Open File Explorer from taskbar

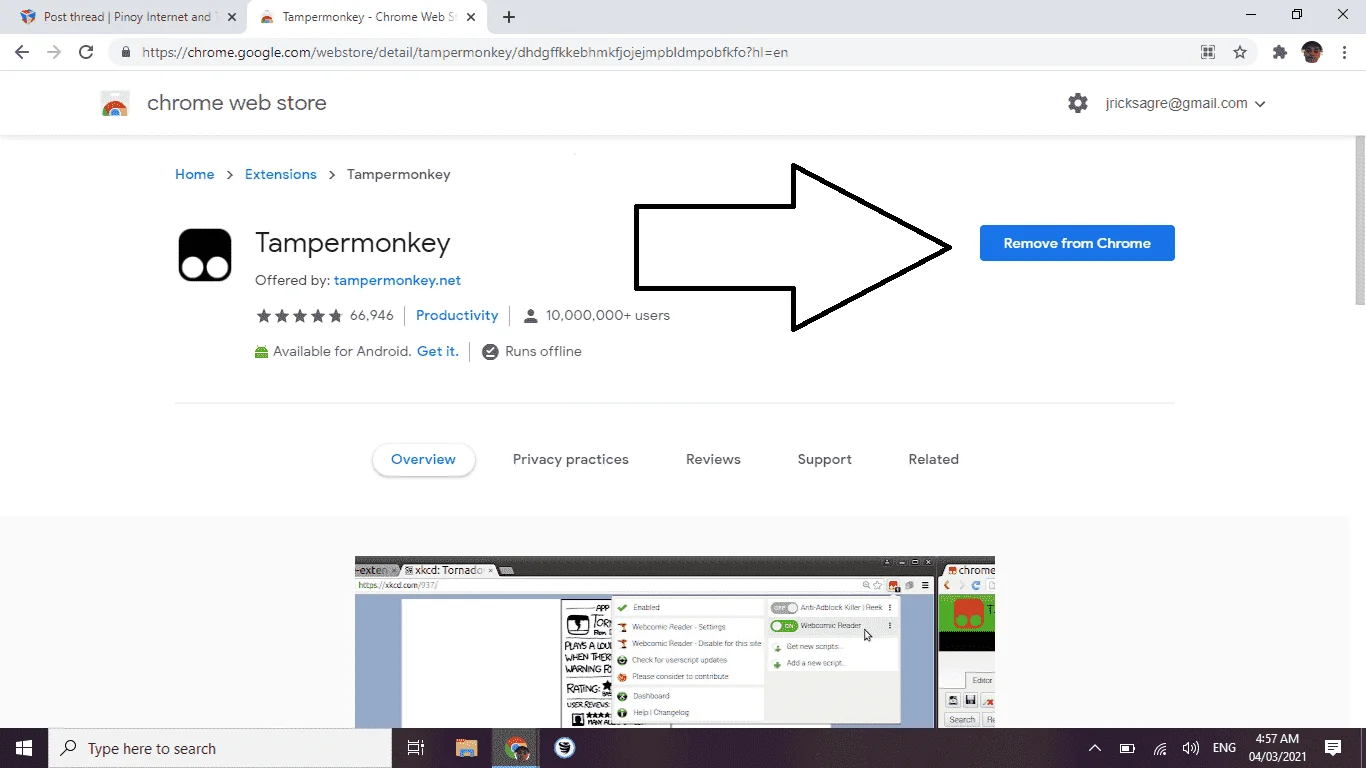pyautogui.click(x=467, y=748)
